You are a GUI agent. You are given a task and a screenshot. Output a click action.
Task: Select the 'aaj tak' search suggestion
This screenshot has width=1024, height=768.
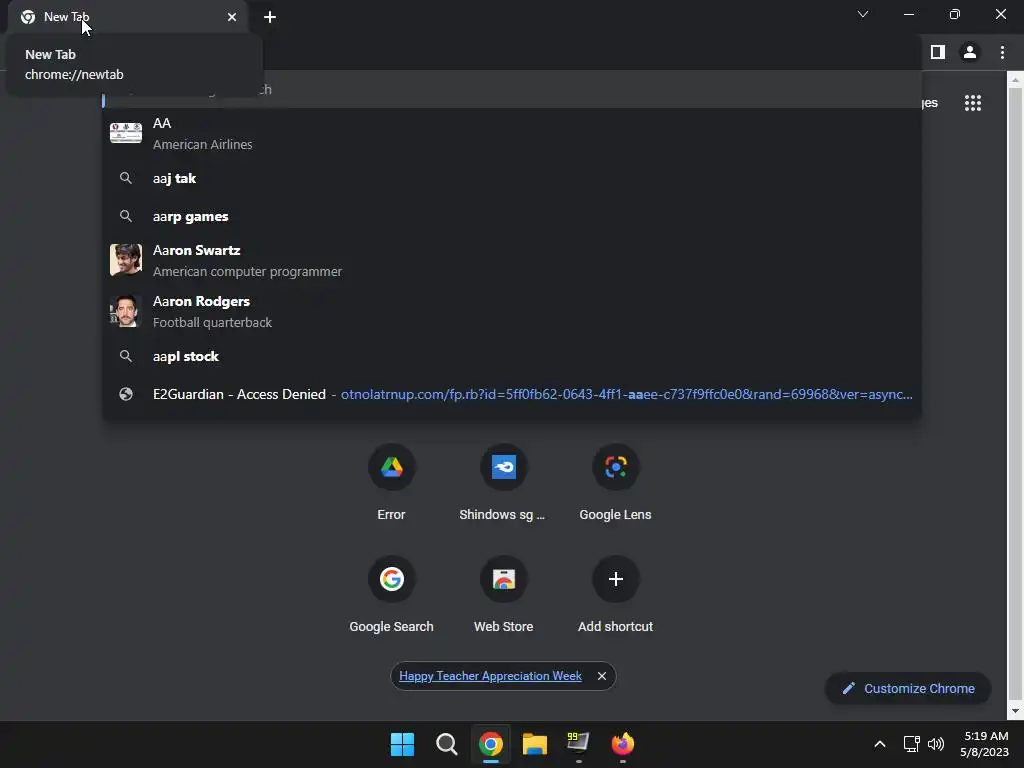512,178
